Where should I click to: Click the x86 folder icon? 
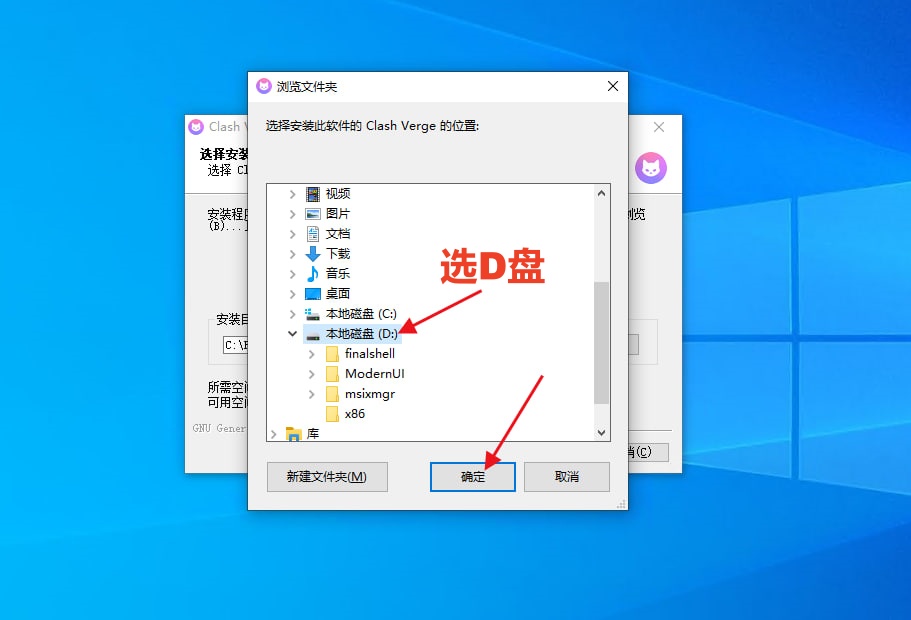[332, 414]
